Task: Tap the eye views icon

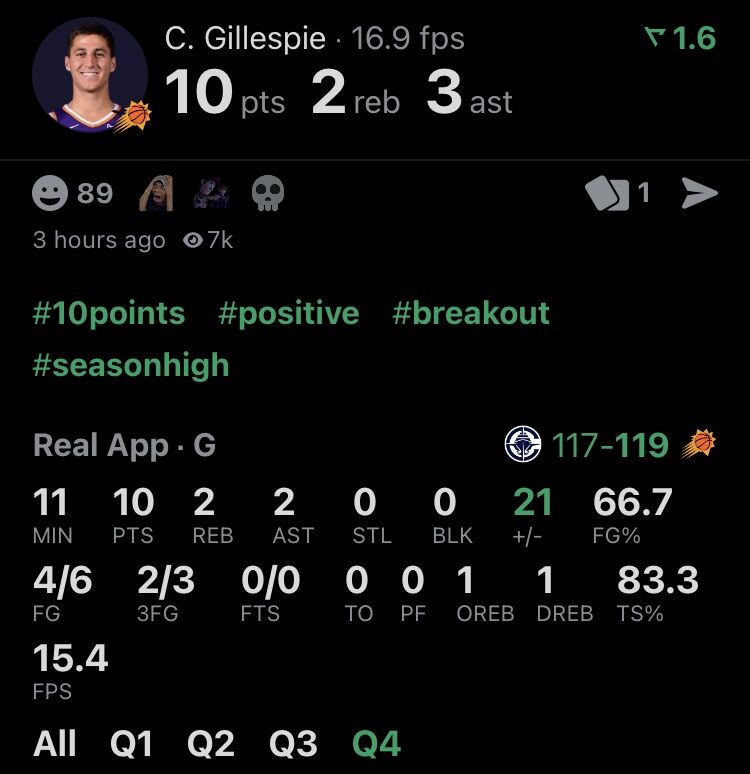Action: tap(193, 240)
